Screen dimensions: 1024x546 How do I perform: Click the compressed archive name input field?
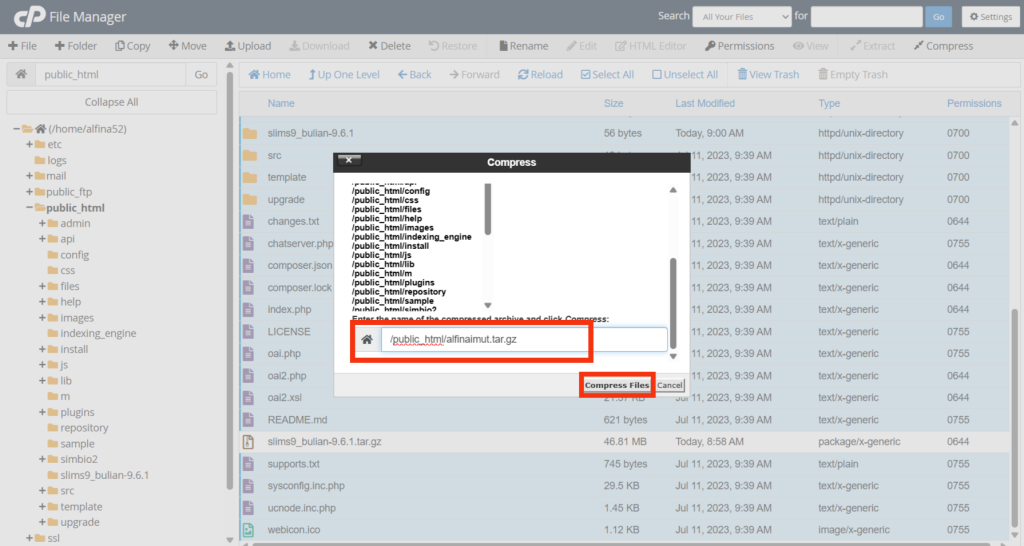524,340
